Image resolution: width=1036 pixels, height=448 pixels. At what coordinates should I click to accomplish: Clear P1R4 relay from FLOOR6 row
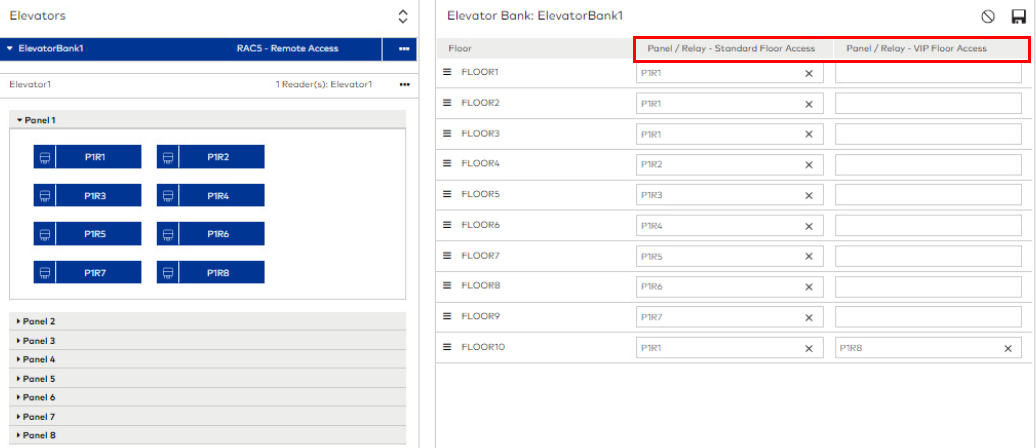pos(809,226)
